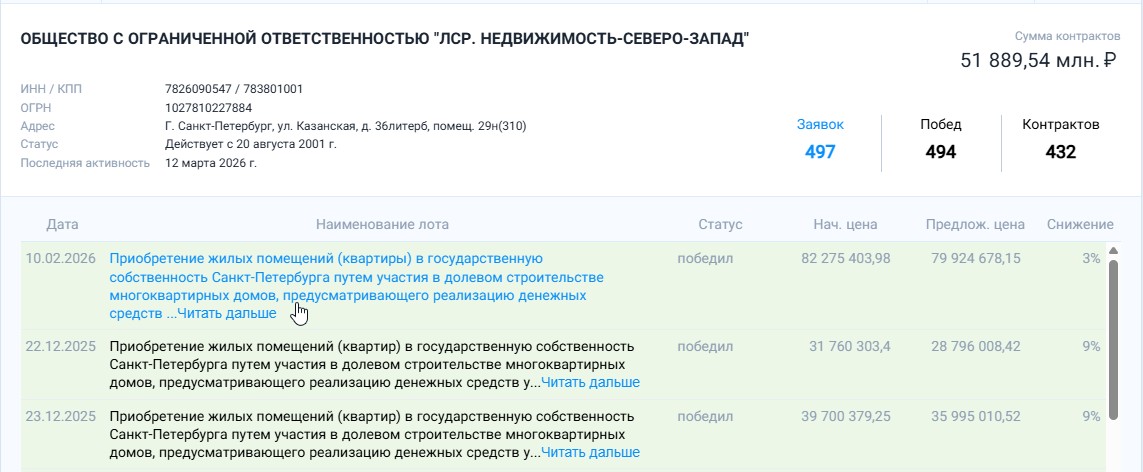Click offered price 35 995 010,52
Screen dimensions: 1143x472
(976, 417)
